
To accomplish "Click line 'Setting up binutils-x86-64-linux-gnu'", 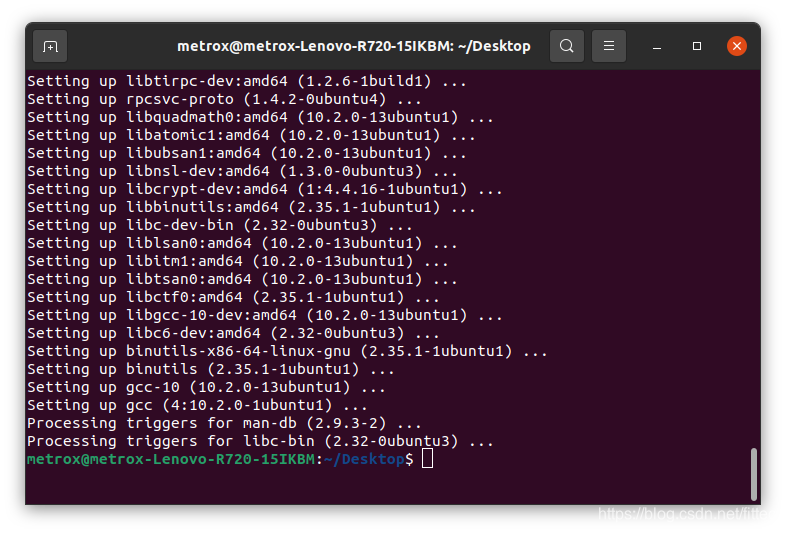I will [287, 352].
